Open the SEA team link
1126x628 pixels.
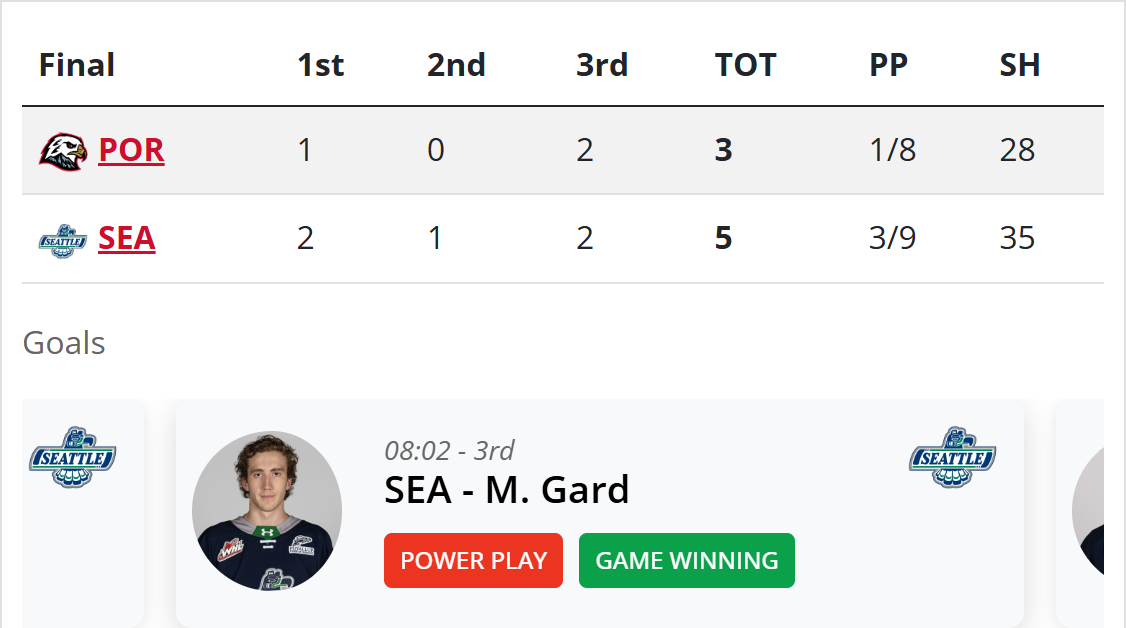tap(127, 239)
